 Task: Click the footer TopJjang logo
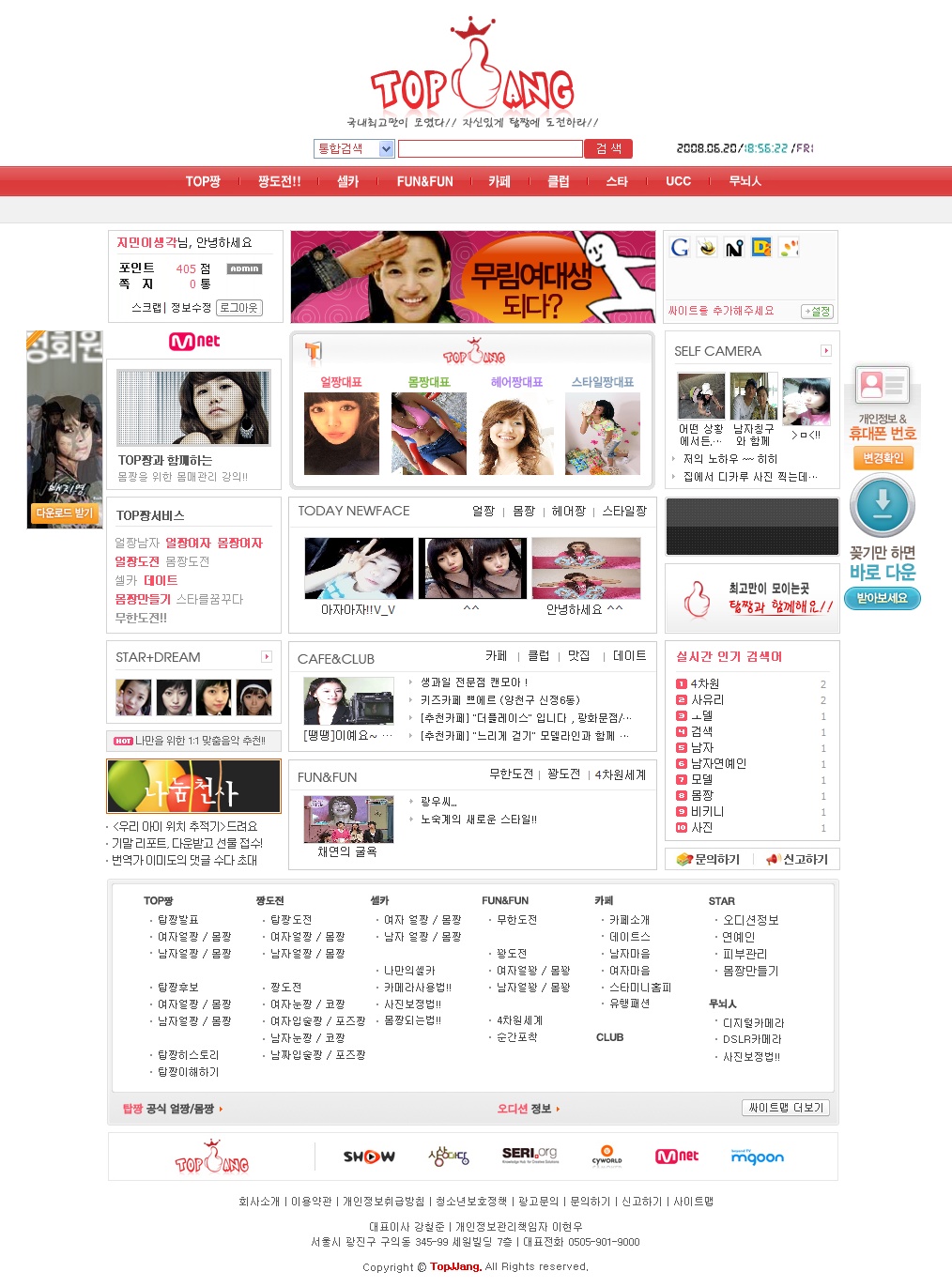pos(212,1157)
